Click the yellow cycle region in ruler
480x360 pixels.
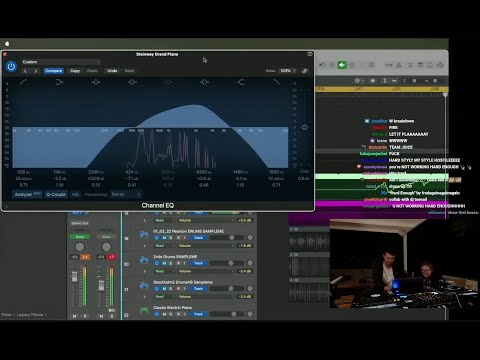[382, 89]
